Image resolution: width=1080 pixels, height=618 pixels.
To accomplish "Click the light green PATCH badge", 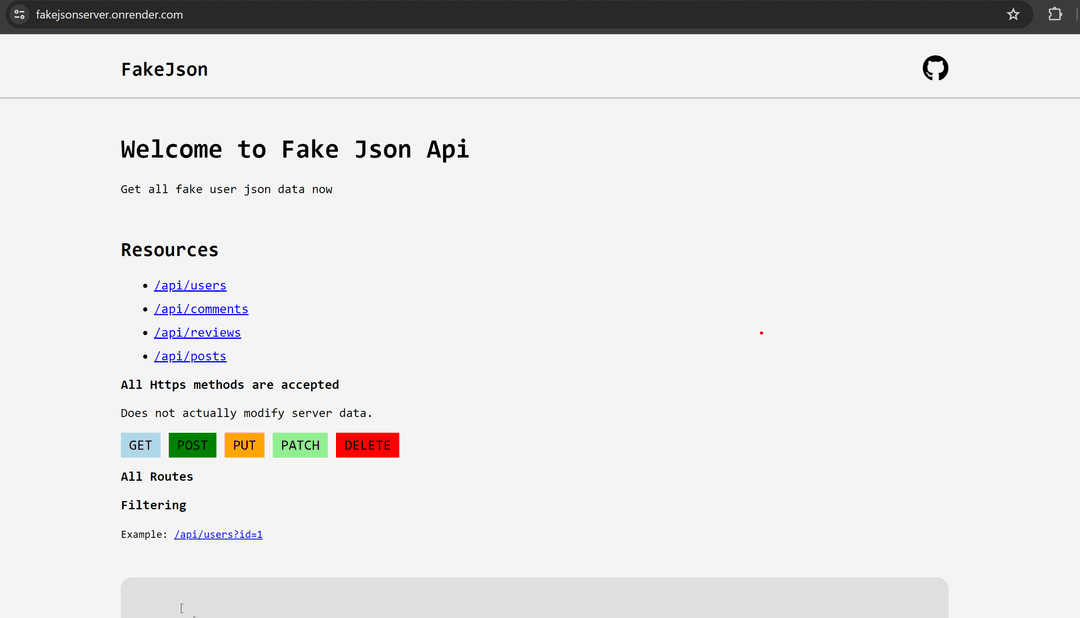I will tap(300, 445).
